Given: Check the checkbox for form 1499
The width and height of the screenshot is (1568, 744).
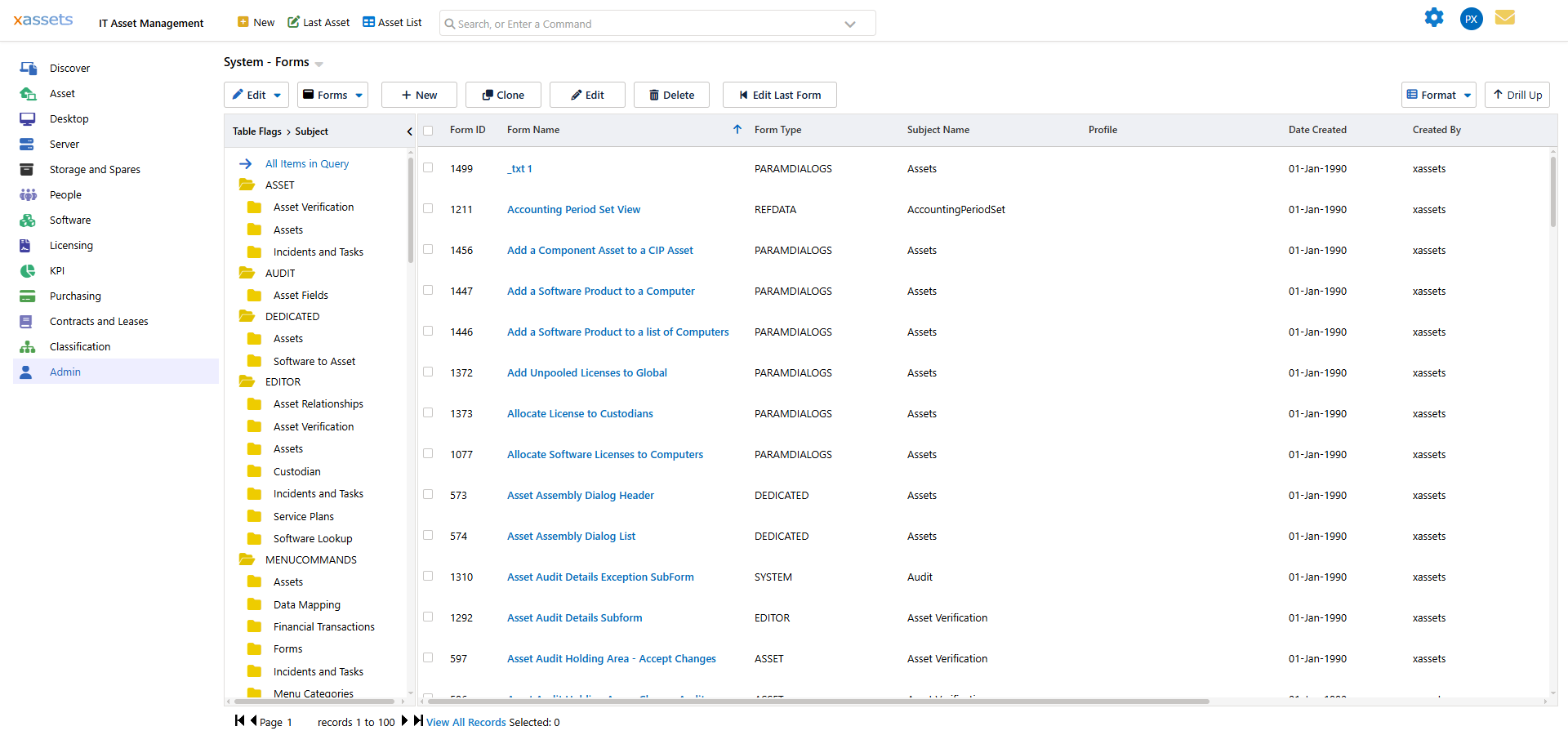Looking at the screenshot, I should 428,167.
